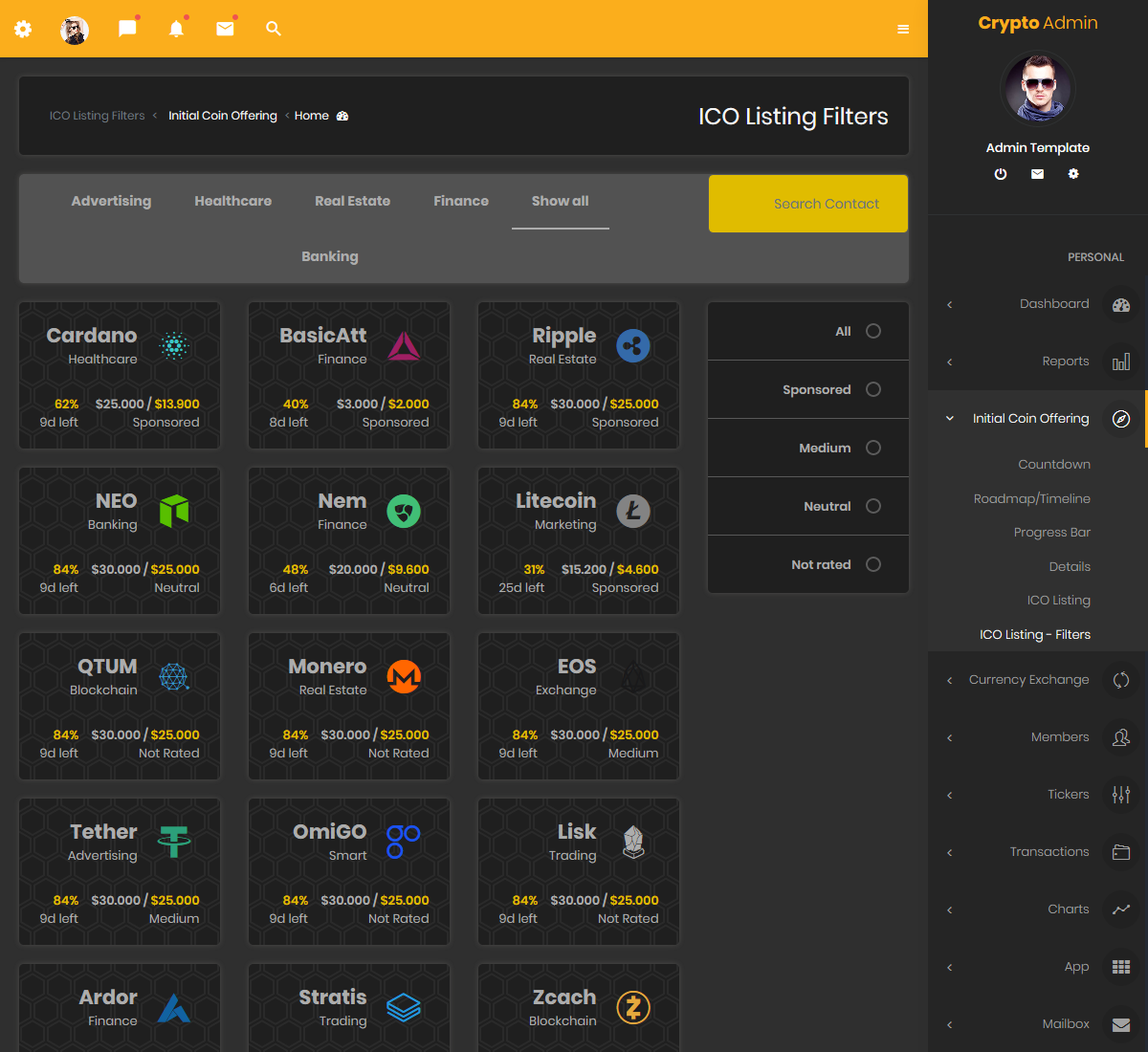The height and width of the screenshot is (1052, 1148).
Task: Click the Transactions wallet icon
Action: pyautogui.click(x=1121, y=852)
